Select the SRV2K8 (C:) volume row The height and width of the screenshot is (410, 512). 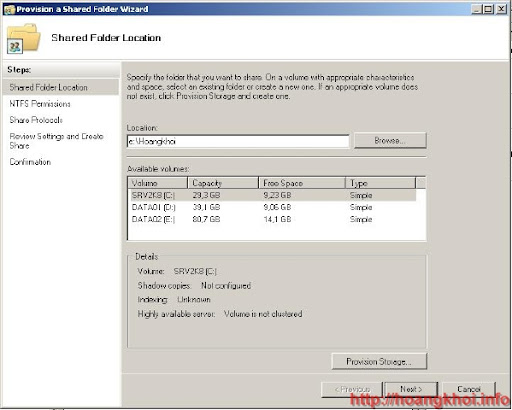pyautogui.click(x=272, y=195)
